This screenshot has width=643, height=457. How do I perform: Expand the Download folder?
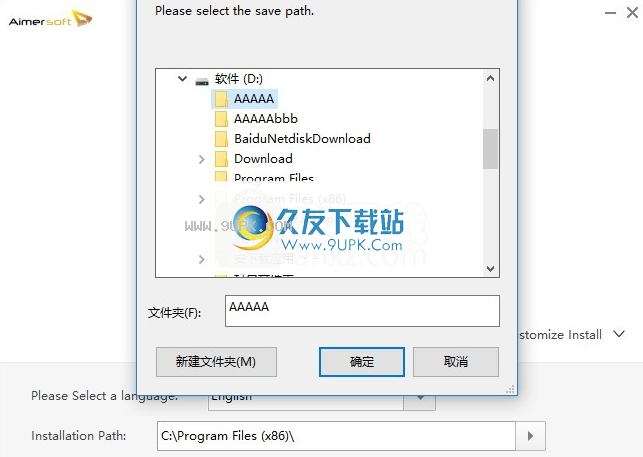coord(201,159)
